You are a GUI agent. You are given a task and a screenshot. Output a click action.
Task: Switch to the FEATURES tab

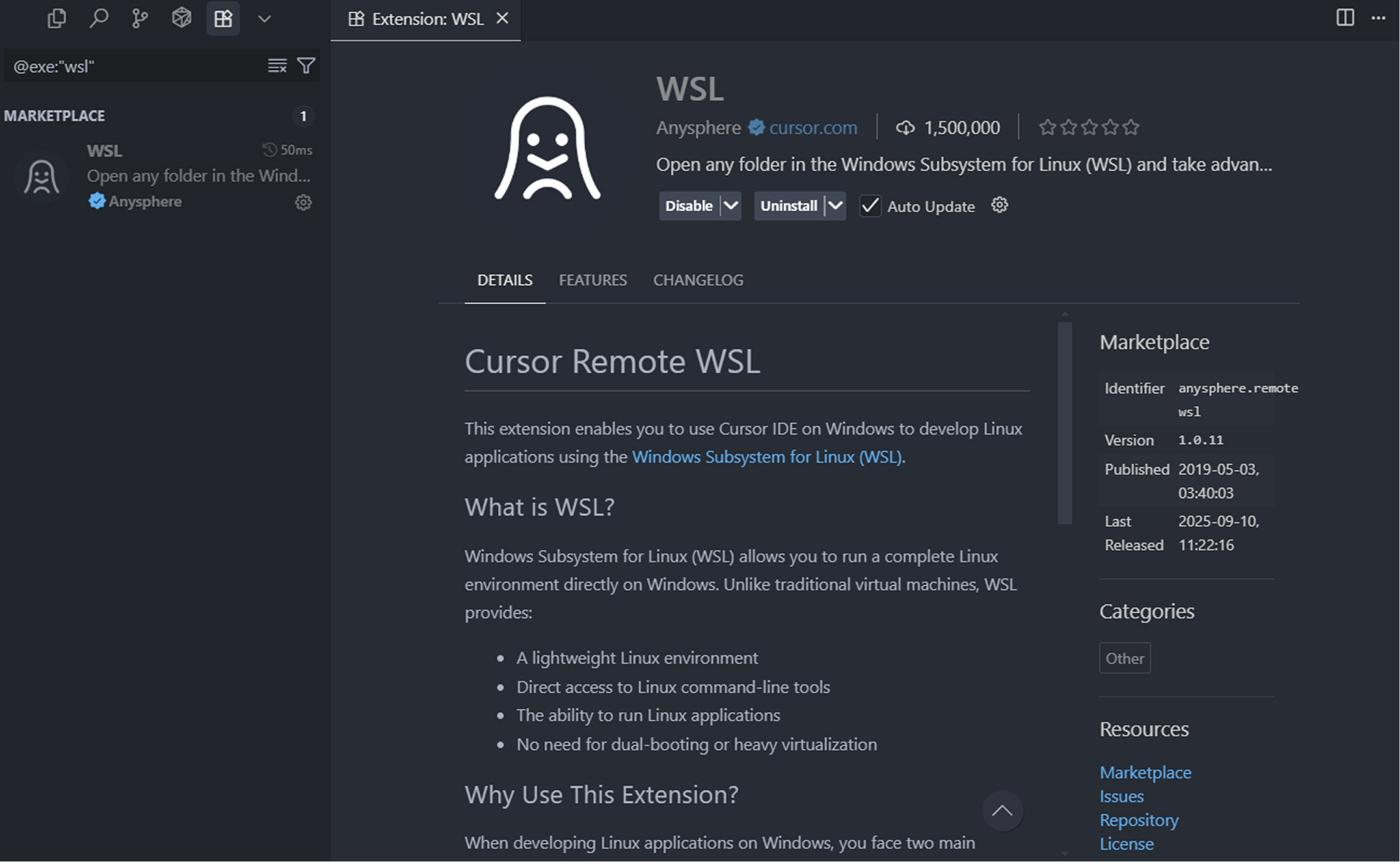pos(592,280)
